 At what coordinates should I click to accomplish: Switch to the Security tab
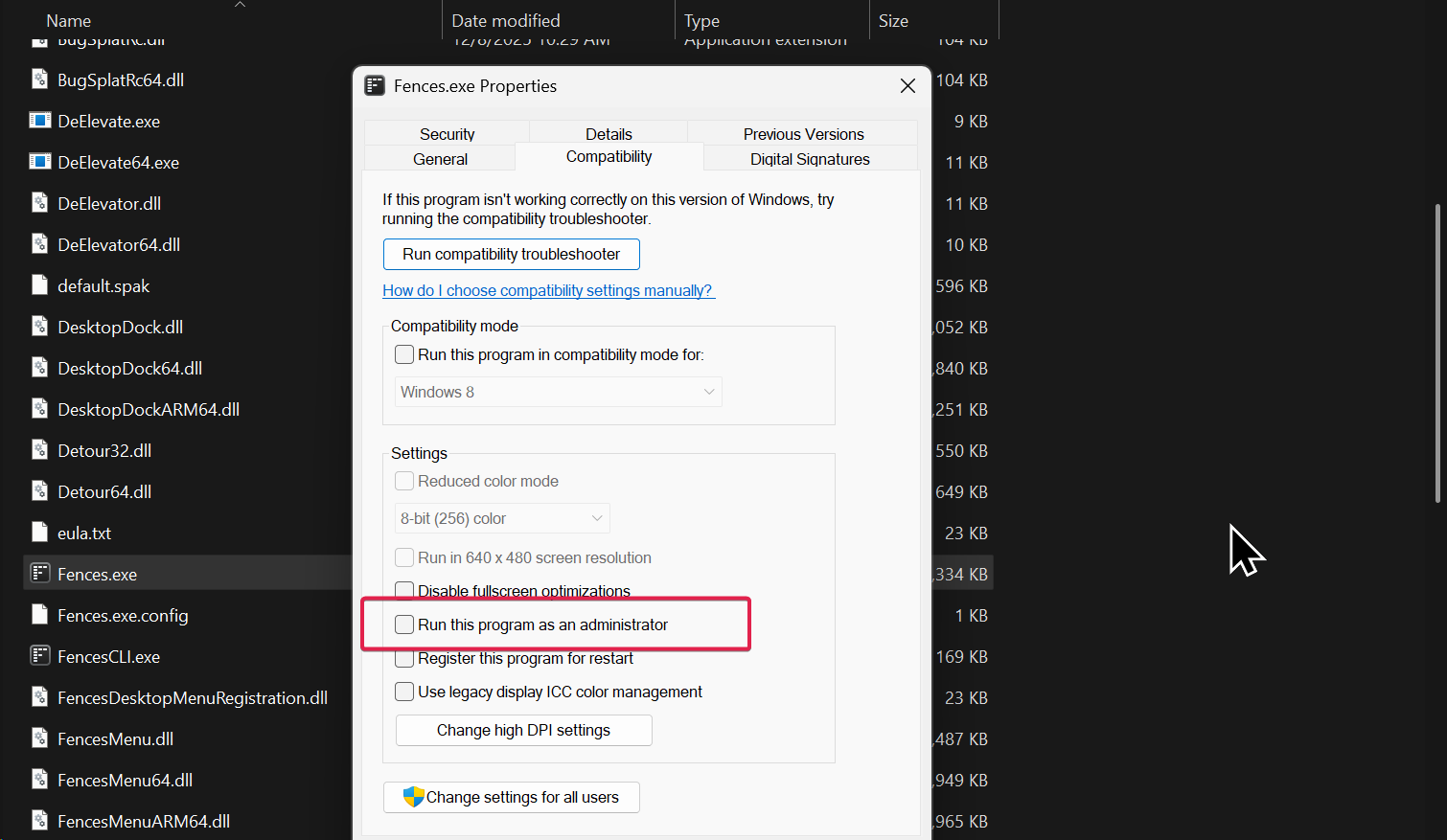coord(447,134)
